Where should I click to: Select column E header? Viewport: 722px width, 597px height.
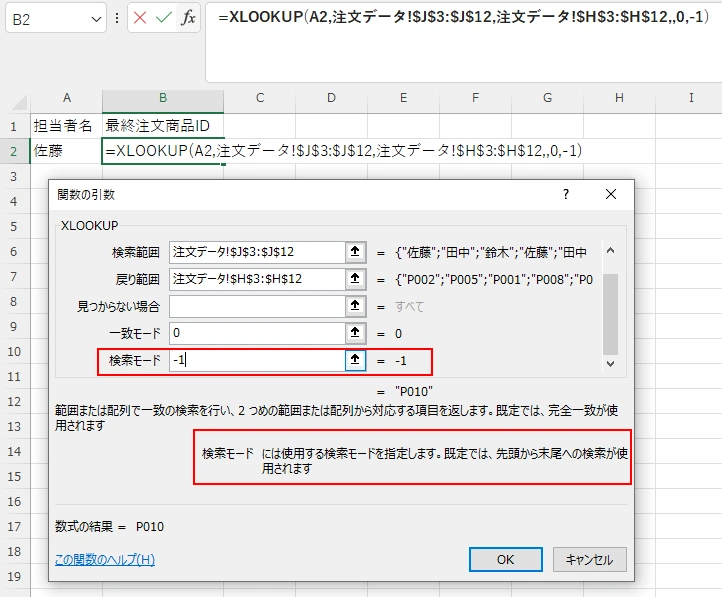(x=403, y=98)
